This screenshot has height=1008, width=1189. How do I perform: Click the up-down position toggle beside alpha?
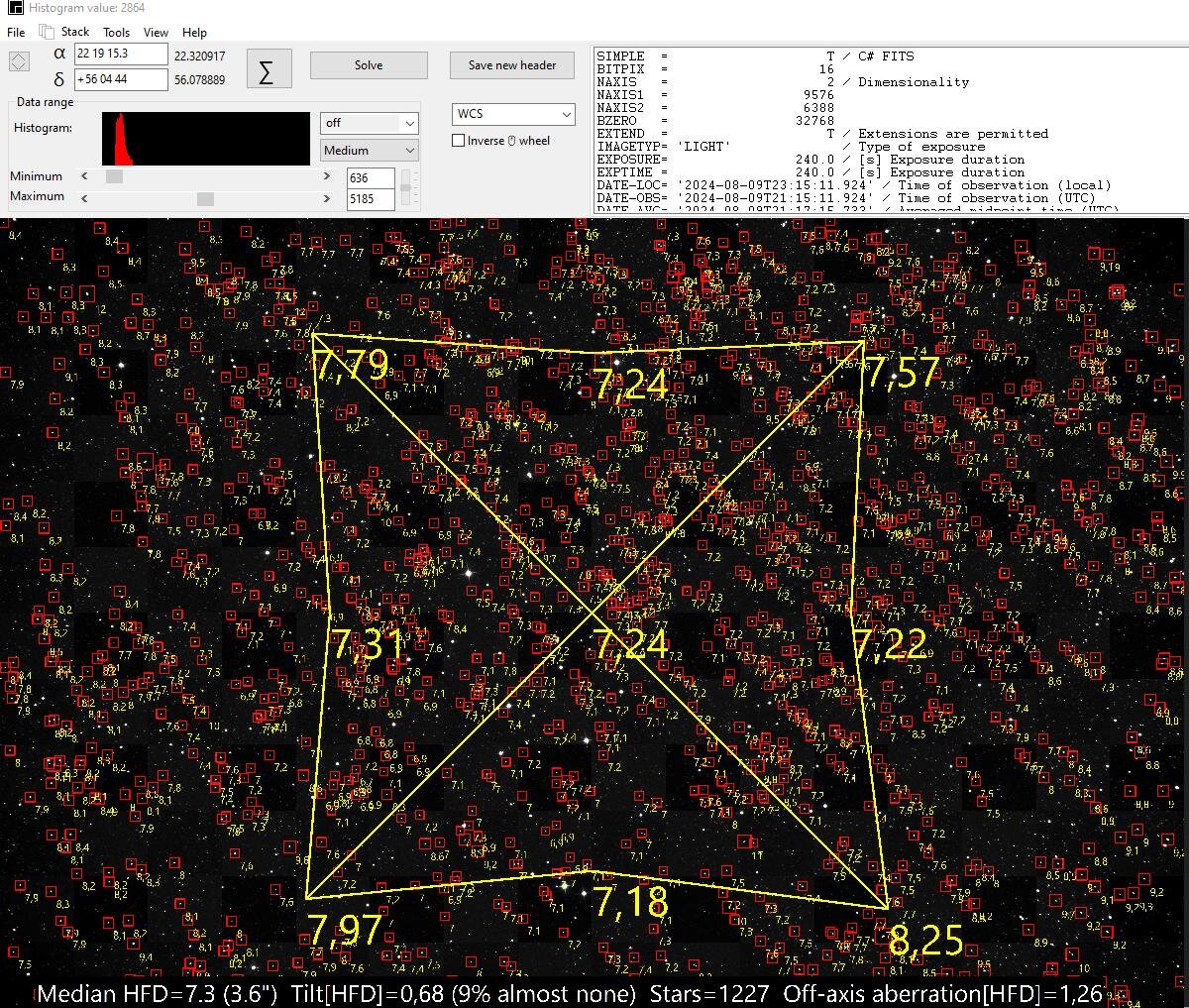point(19,61)
